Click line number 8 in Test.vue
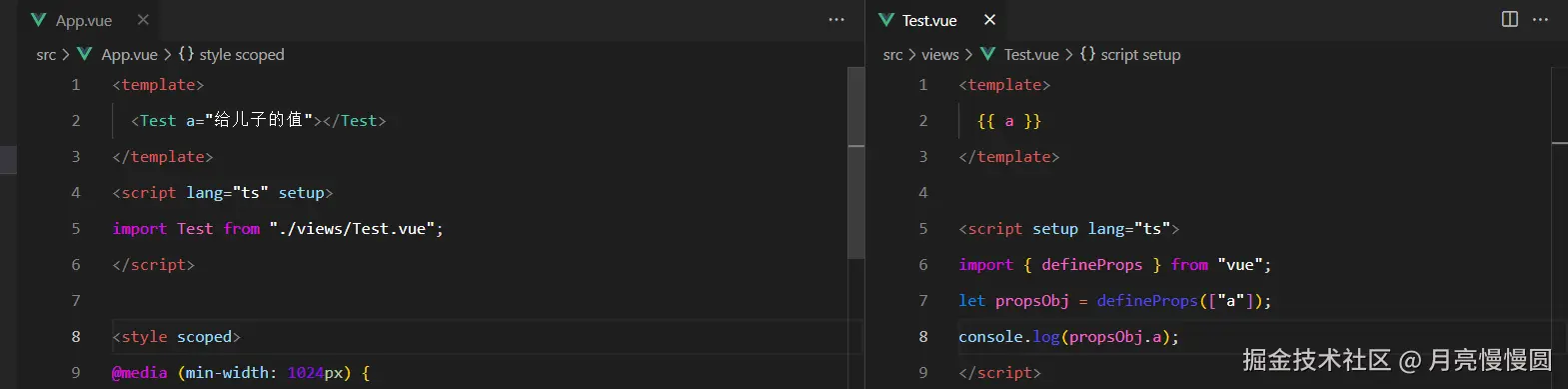Image resolution: width=1568 pixels, height=389 pixels. tap(923, 337)
